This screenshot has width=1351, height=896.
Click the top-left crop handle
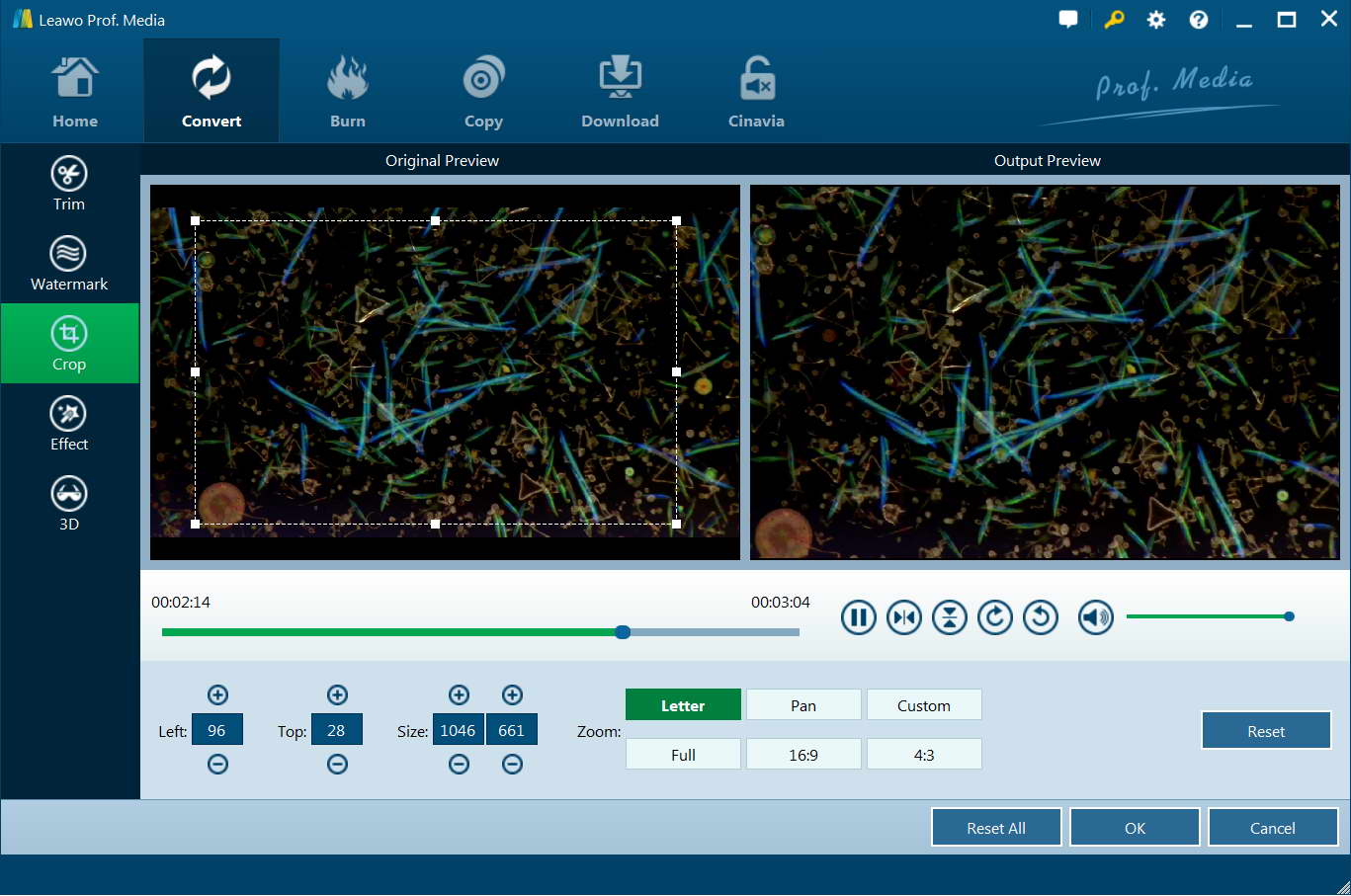point(195,220)
